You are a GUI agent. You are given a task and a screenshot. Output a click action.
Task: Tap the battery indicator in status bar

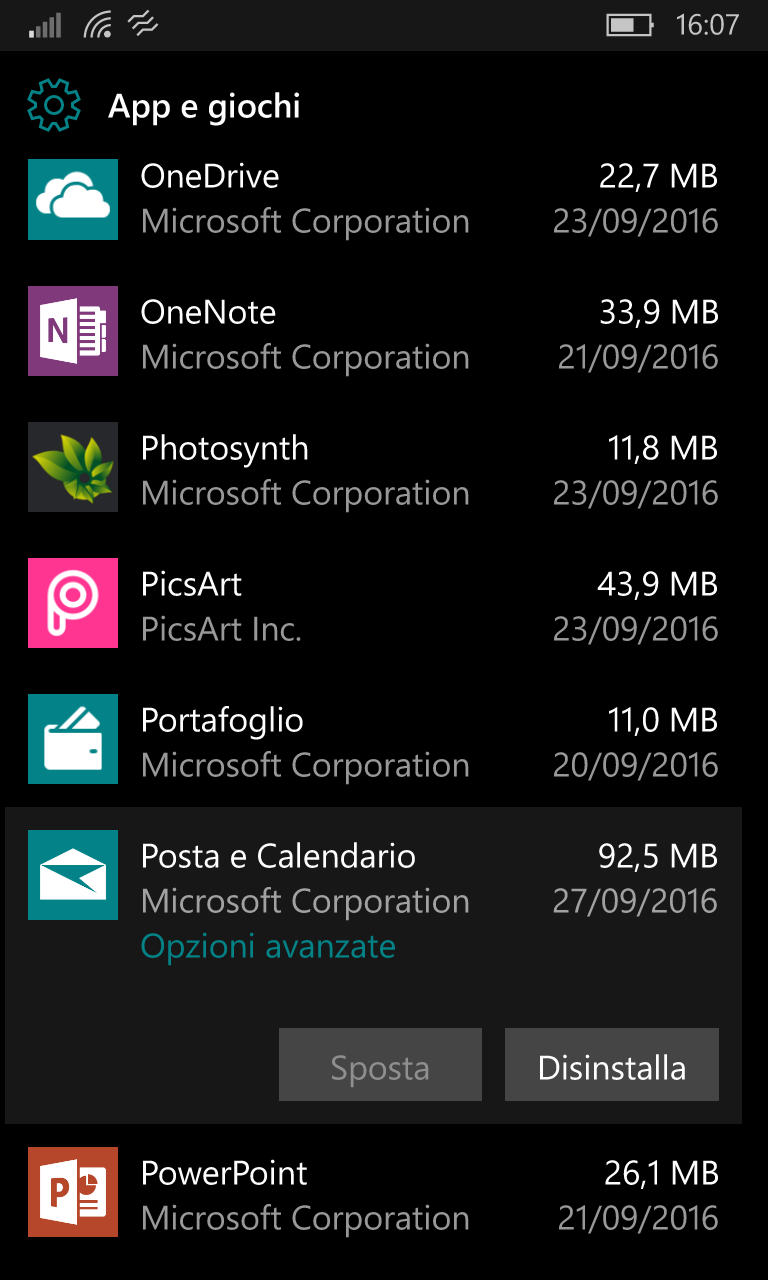pyautogui.click(x=630, y=24)
